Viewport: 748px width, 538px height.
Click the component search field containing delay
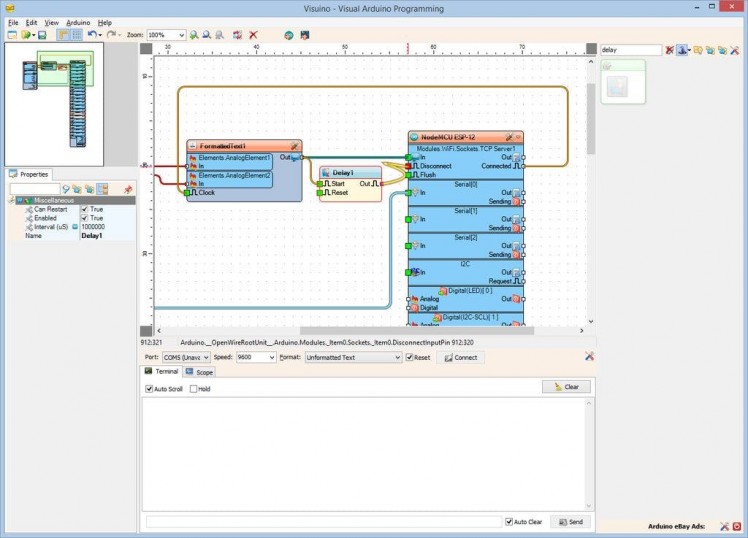(630, 49)
